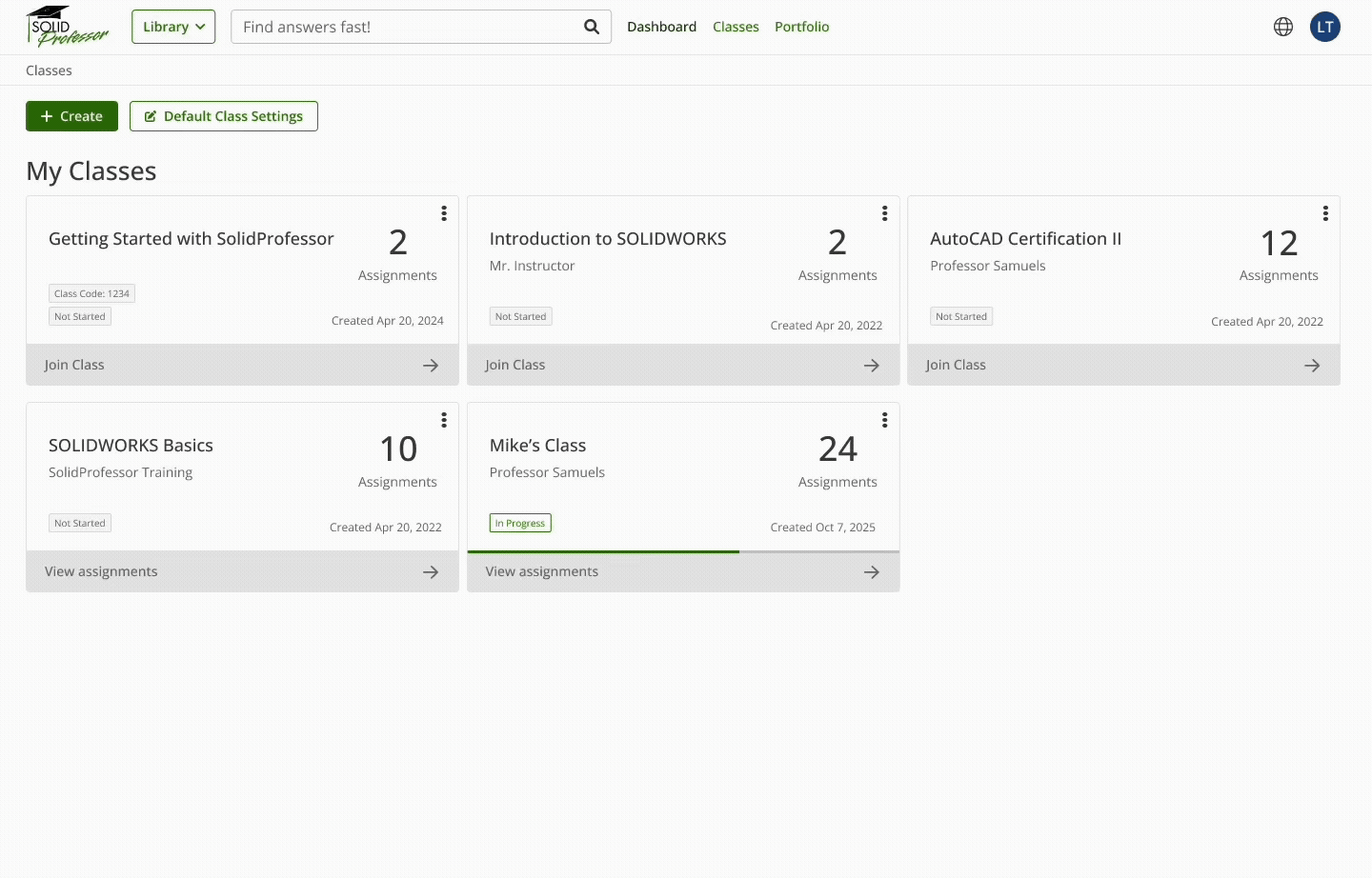
Task: Click Created Oct 7, 2025 date
Action: click(822, 528)
